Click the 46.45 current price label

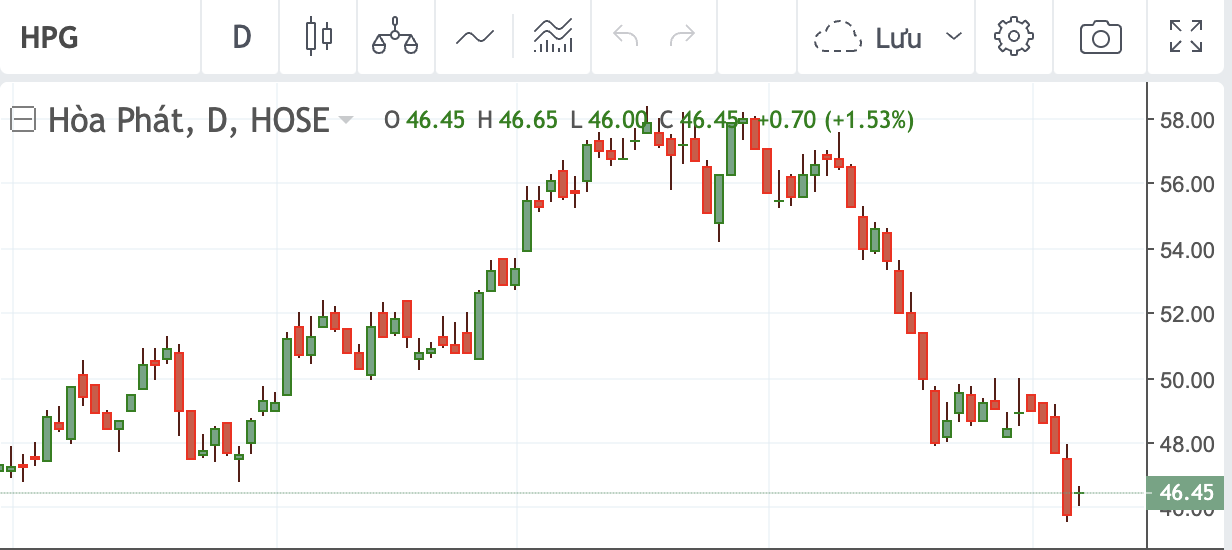[x=1186, y=492]
